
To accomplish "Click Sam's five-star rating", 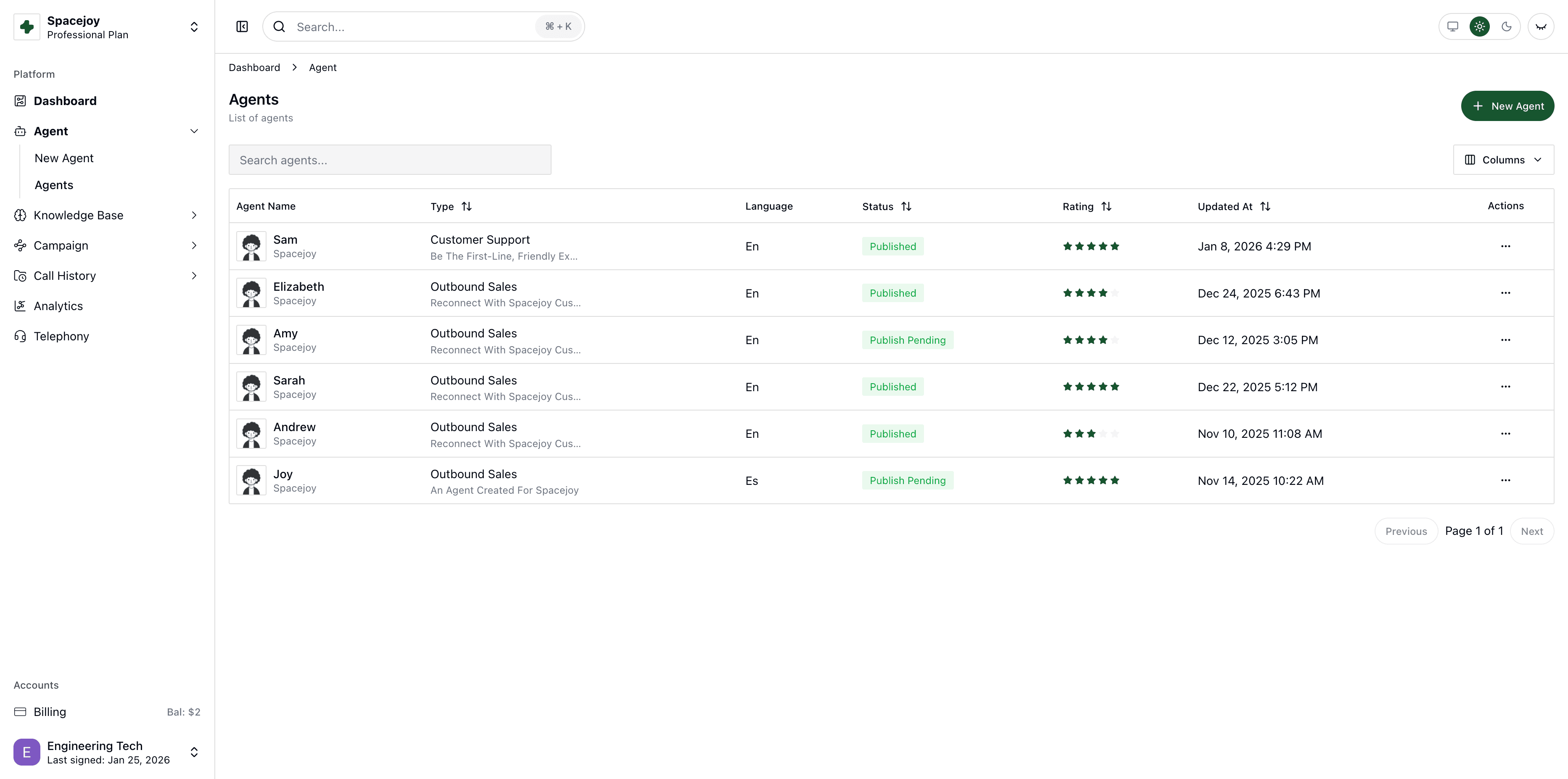I will tap(1091, 247).
